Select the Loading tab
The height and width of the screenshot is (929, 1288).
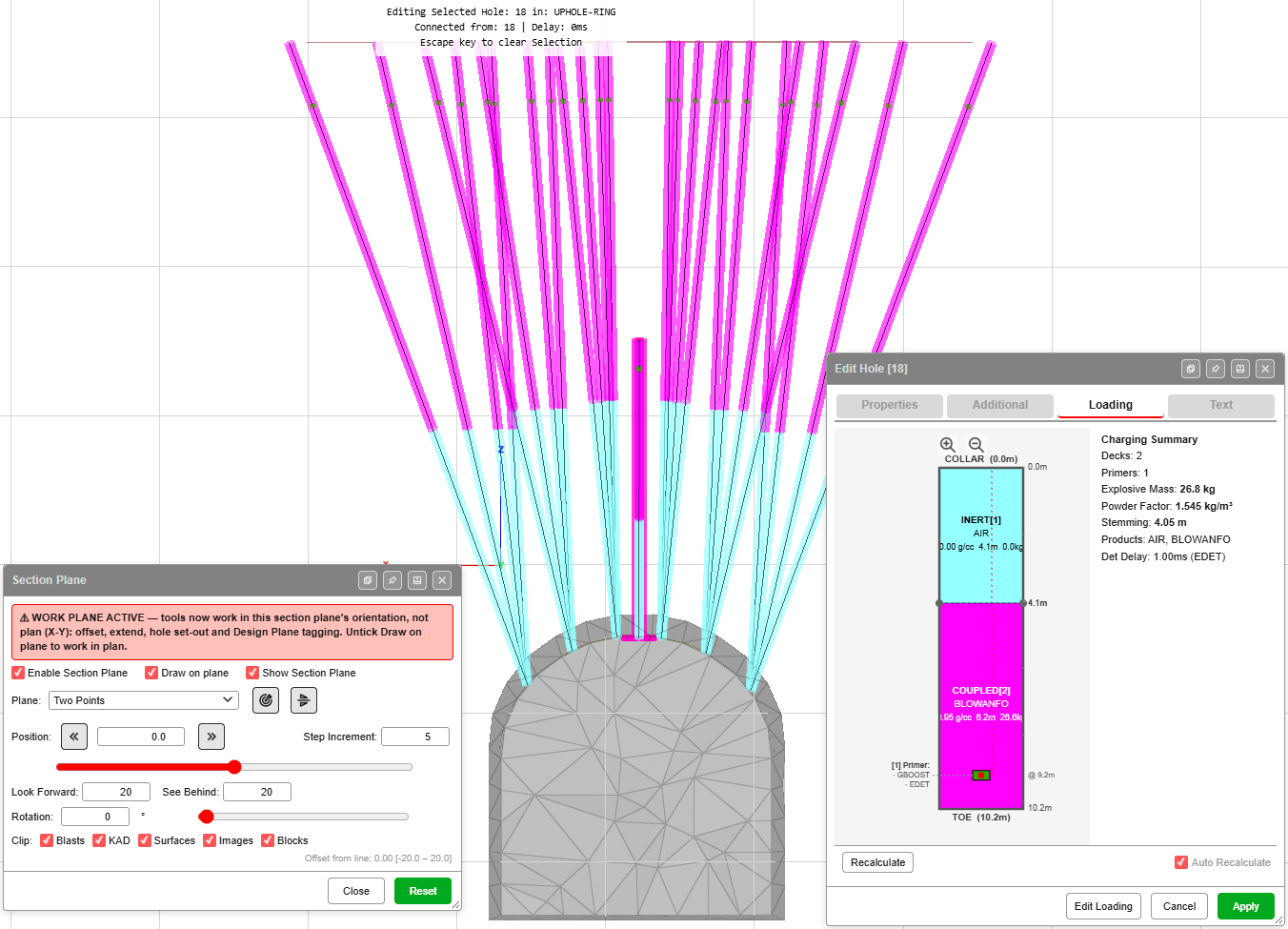pyautogui.click(x=1111, y=405)
